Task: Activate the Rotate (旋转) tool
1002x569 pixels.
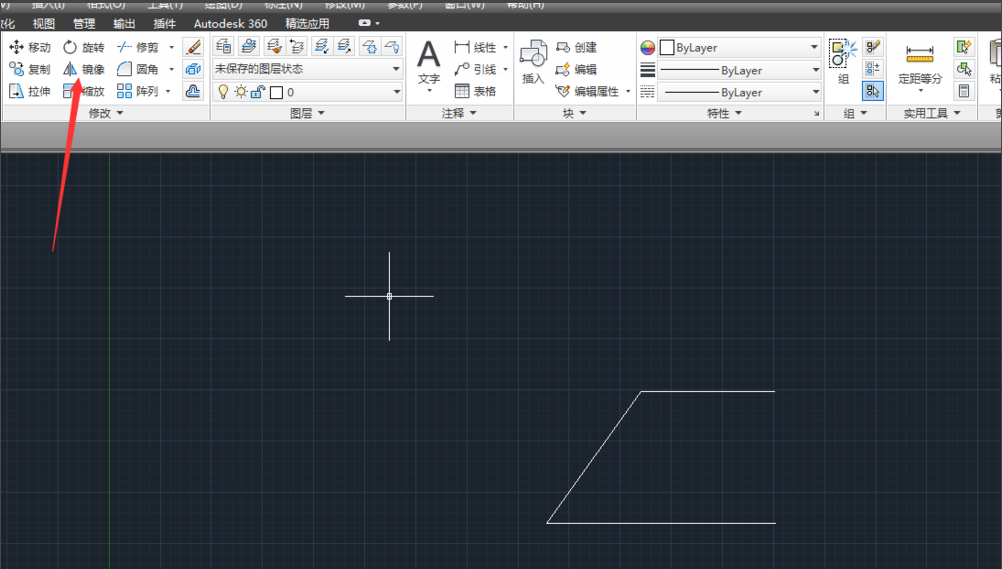Action: [x=83, y=47]
